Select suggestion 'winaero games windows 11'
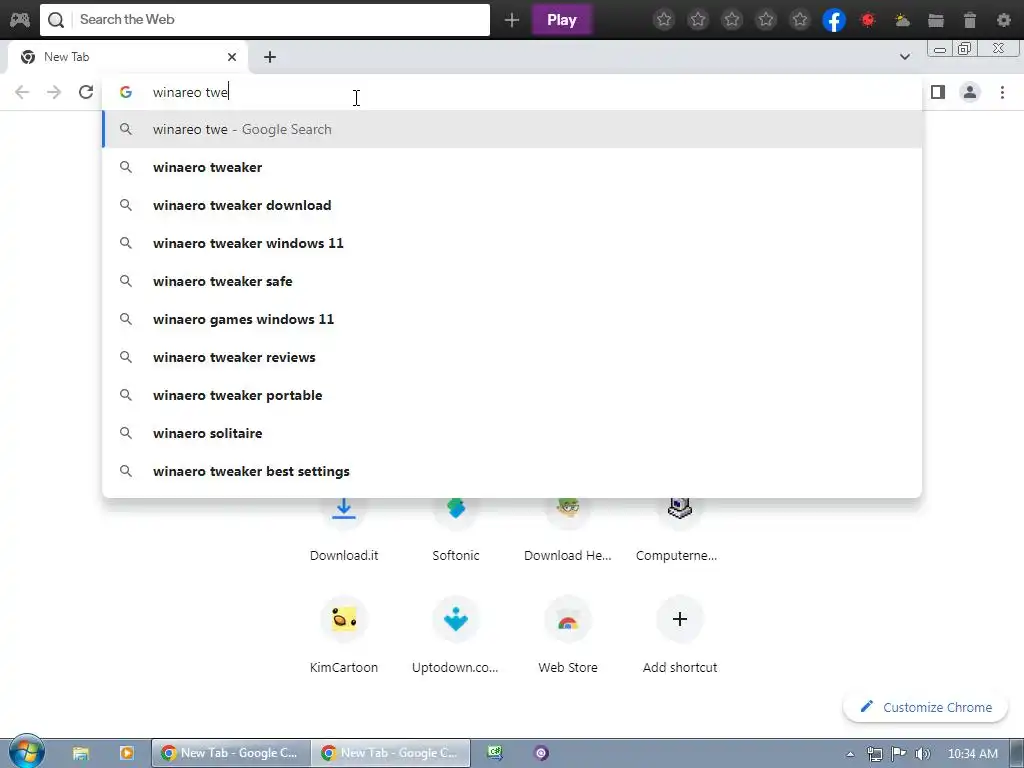Viewport: 1024px width, 768px height. 512,319
